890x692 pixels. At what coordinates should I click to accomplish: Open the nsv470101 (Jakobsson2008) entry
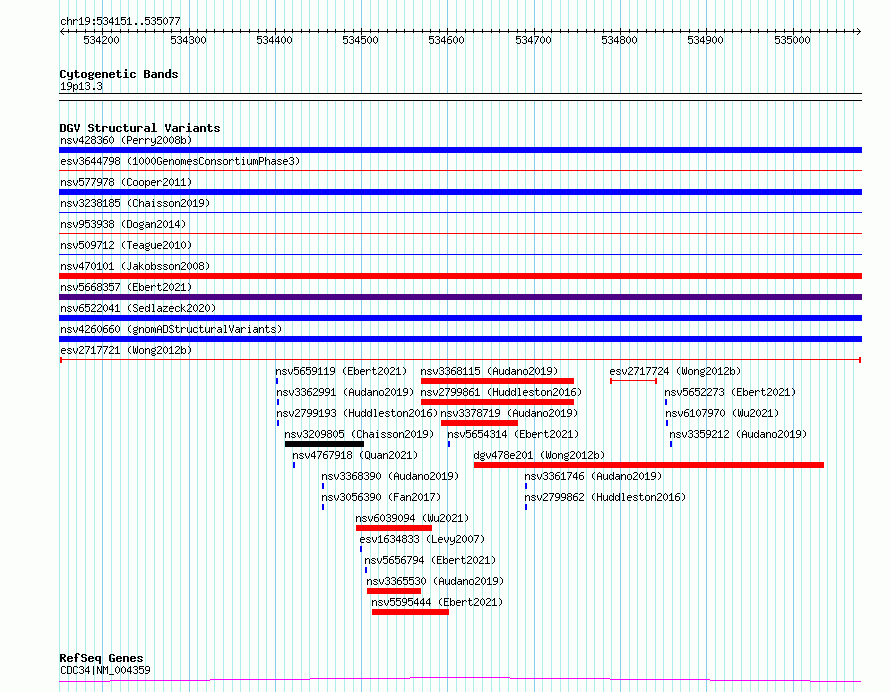click(x=135, y=266)
